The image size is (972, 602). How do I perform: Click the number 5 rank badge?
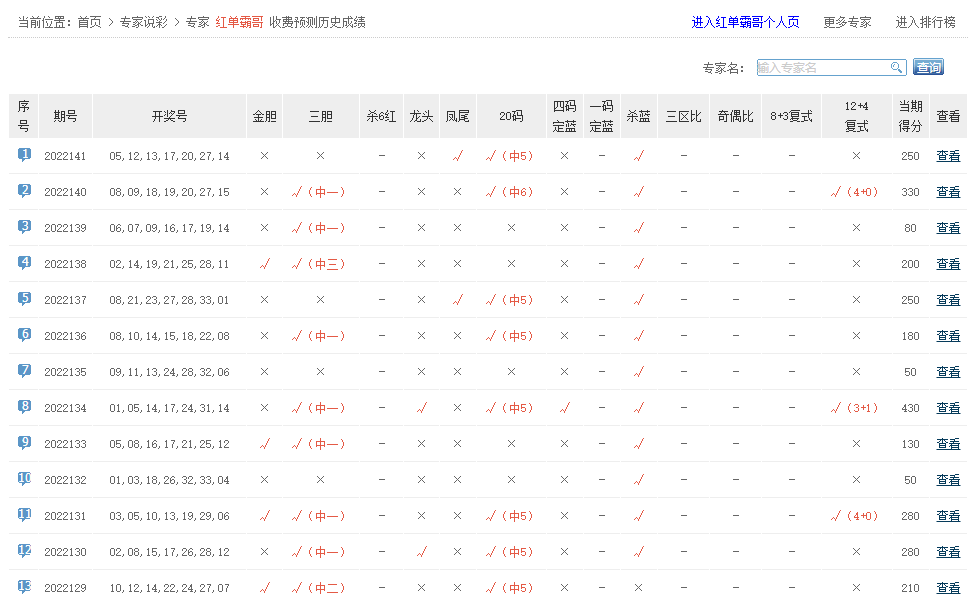coord(24,299)
